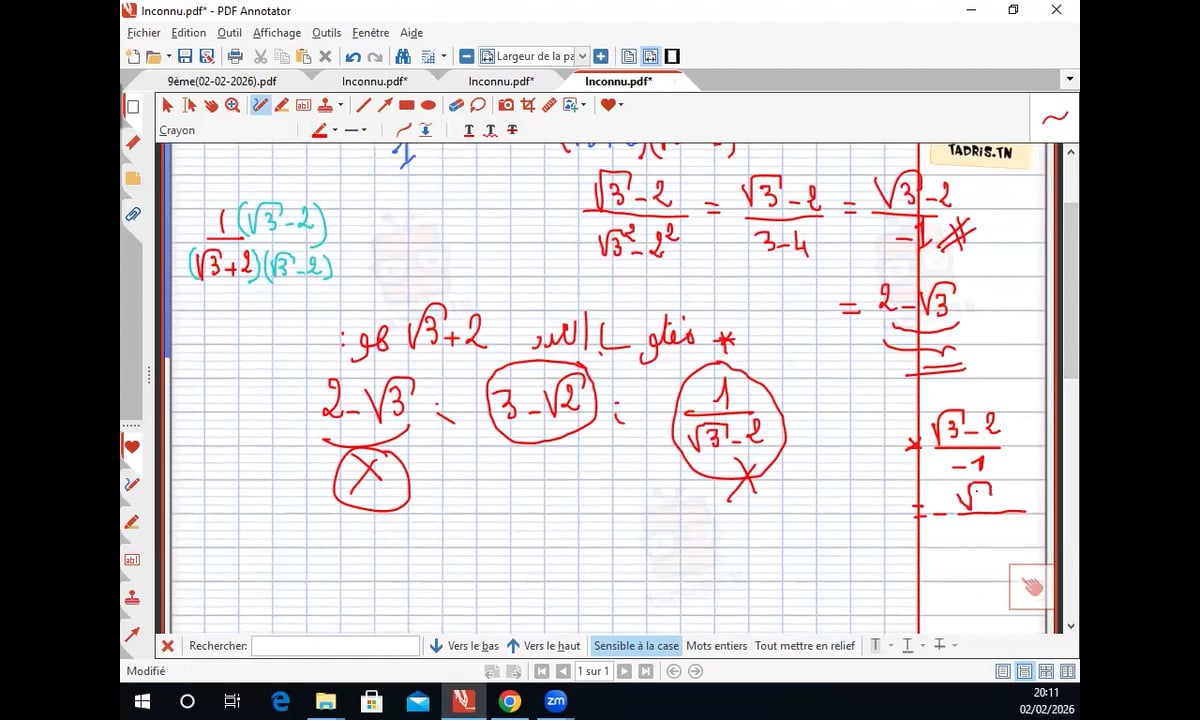Select the stamp tool
The width and height of the screenshot is (1200, 720).
pyautogui.click(x=324, y=105)
